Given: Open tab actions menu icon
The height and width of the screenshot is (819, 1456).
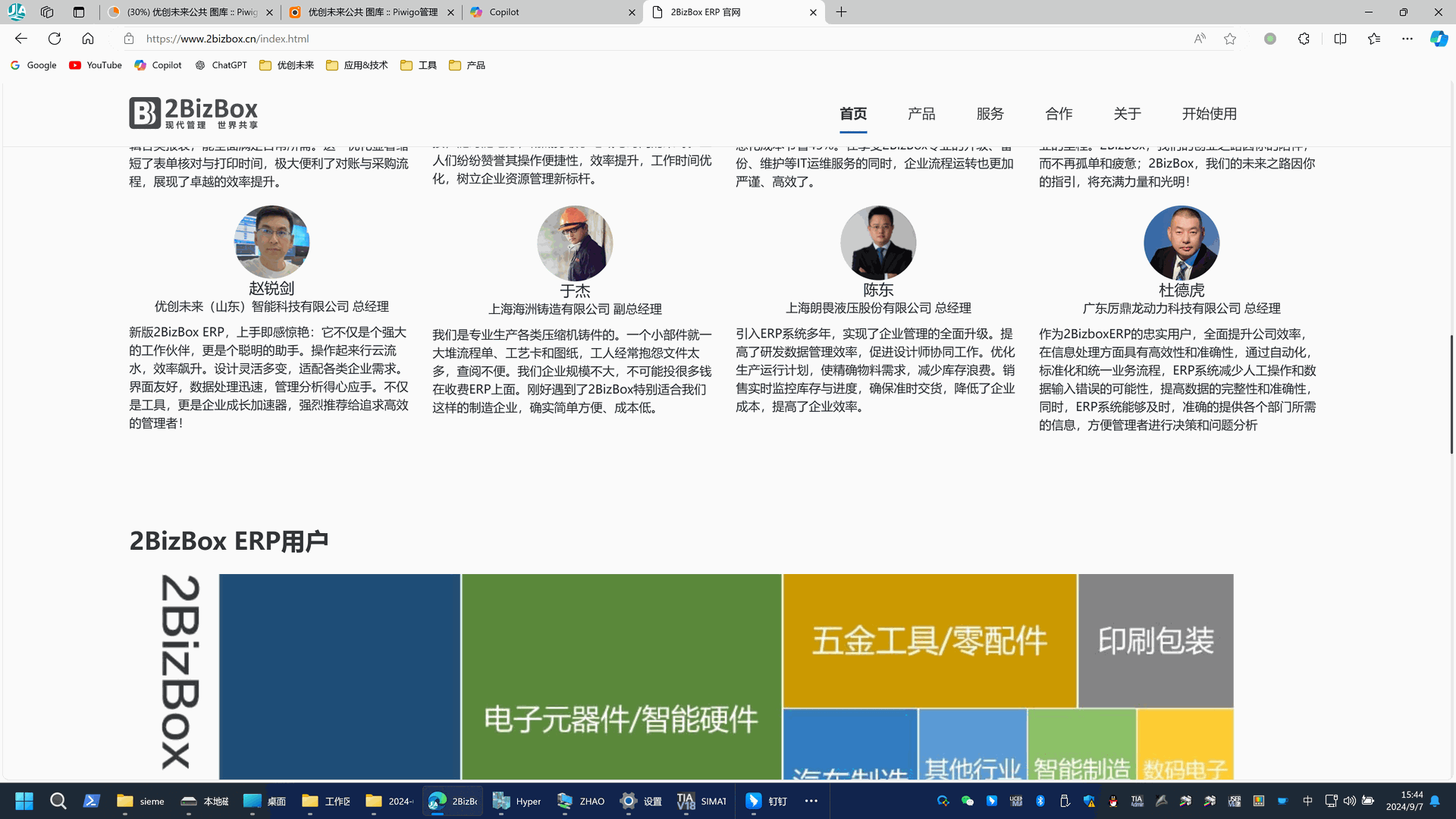Looking at the screenshot, I should point(79,12).
